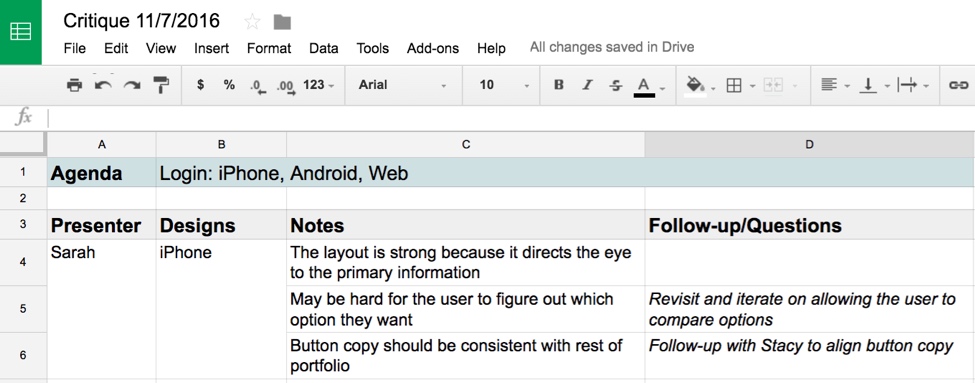The image size is (975, 383).
Task: Open the text color picker
Action: (644, 86)
